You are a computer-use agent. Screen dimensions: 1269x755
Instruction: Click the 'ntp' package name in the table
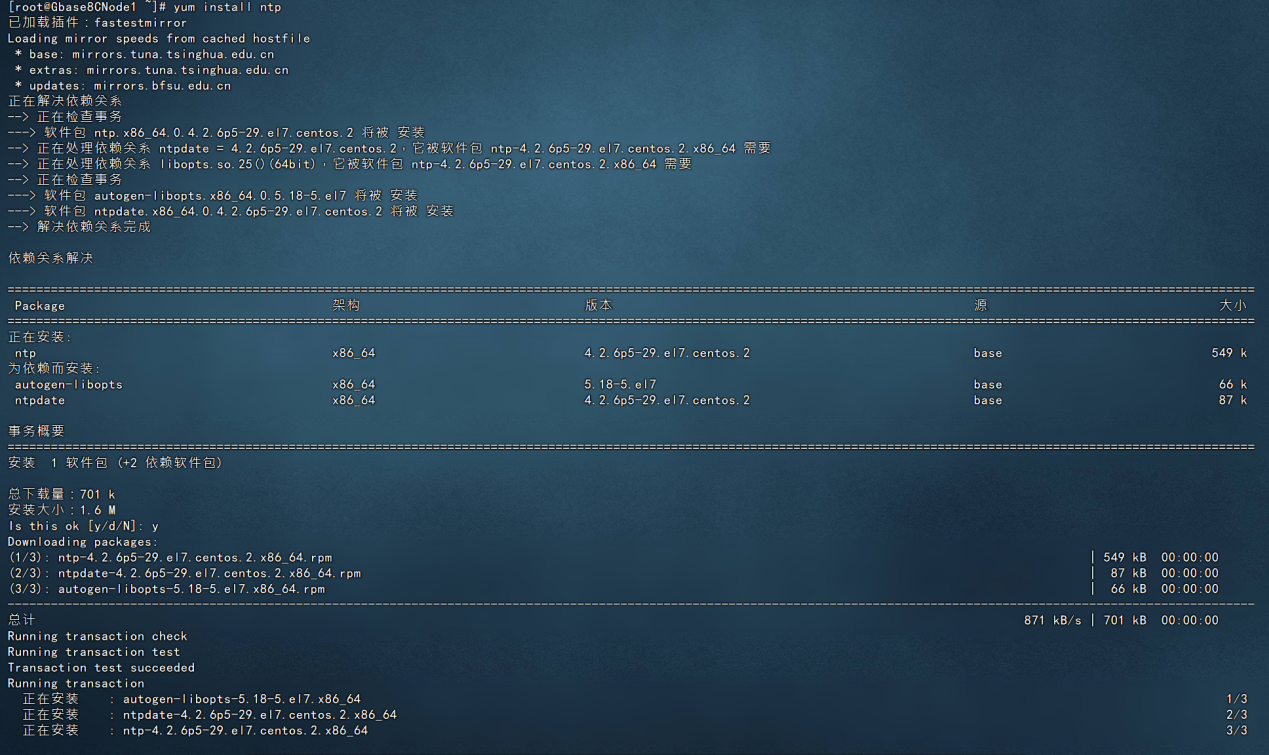25,353
